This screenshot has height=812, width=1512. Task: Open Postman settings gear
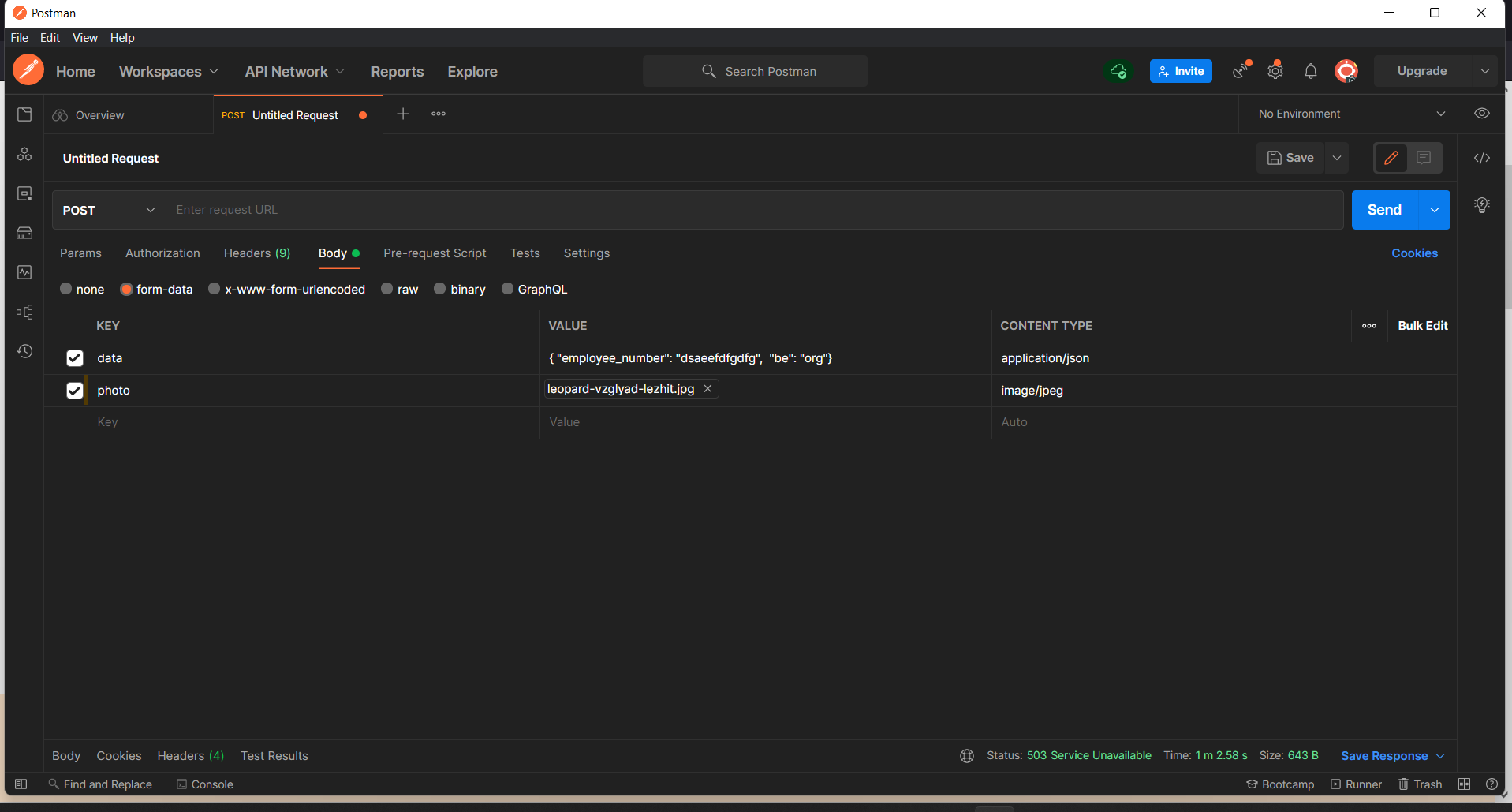coord(1275,71)
